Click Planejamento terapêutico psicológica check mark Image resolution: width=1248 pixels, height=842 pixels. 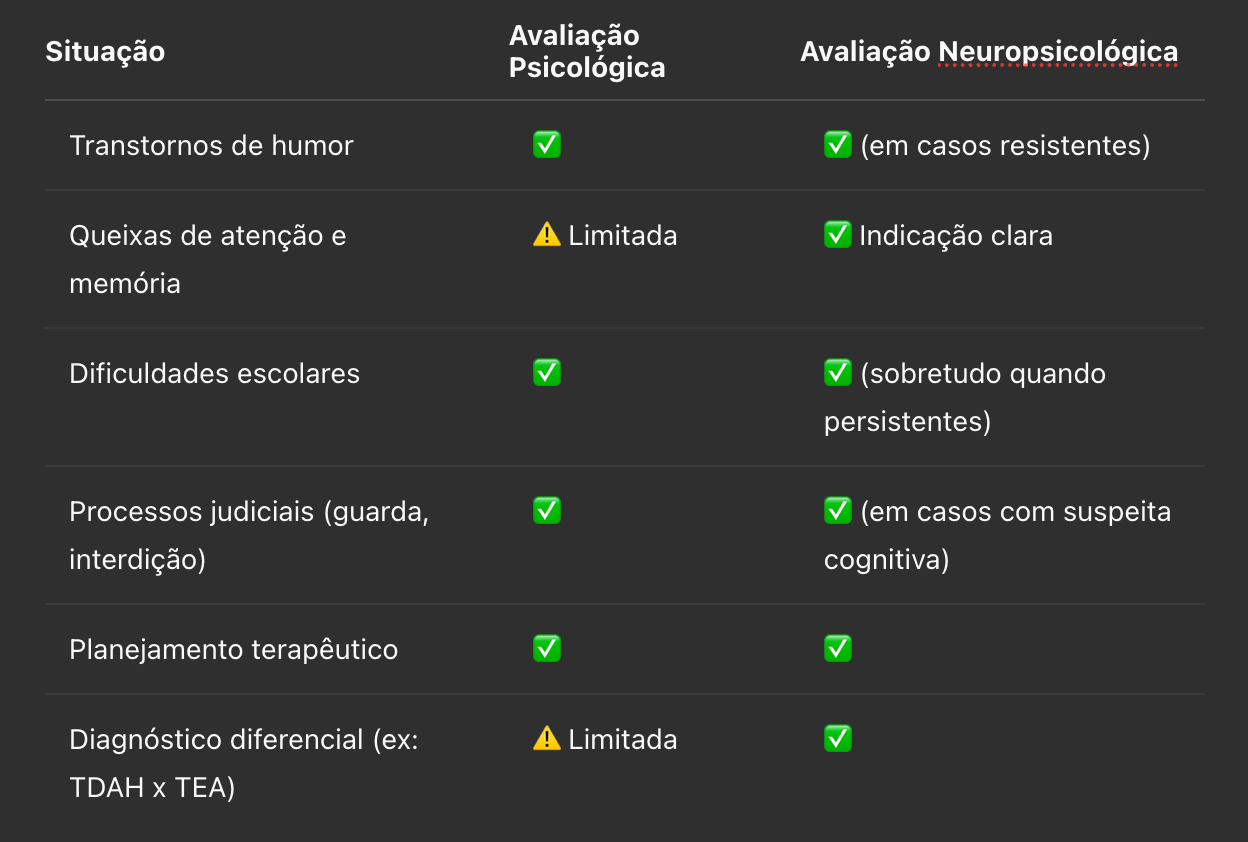(547, 649)
